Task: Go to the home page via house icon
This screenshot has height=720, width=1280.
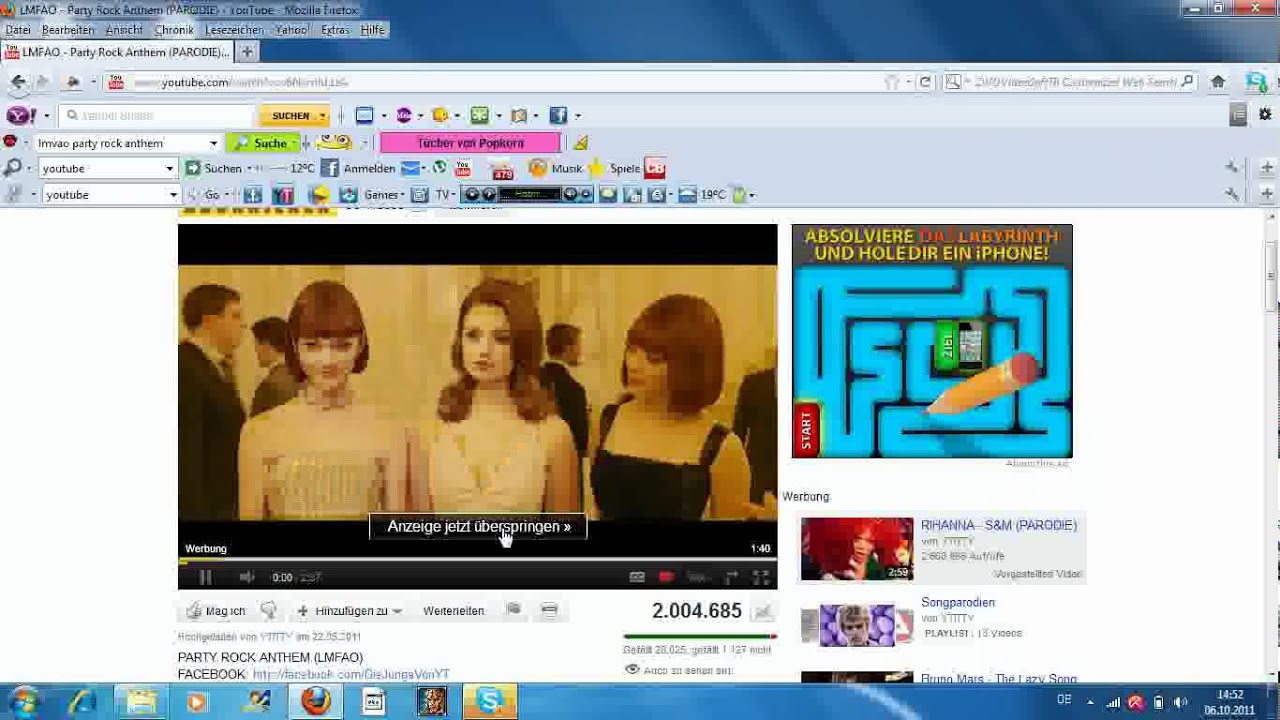Action: point(1218,82)
